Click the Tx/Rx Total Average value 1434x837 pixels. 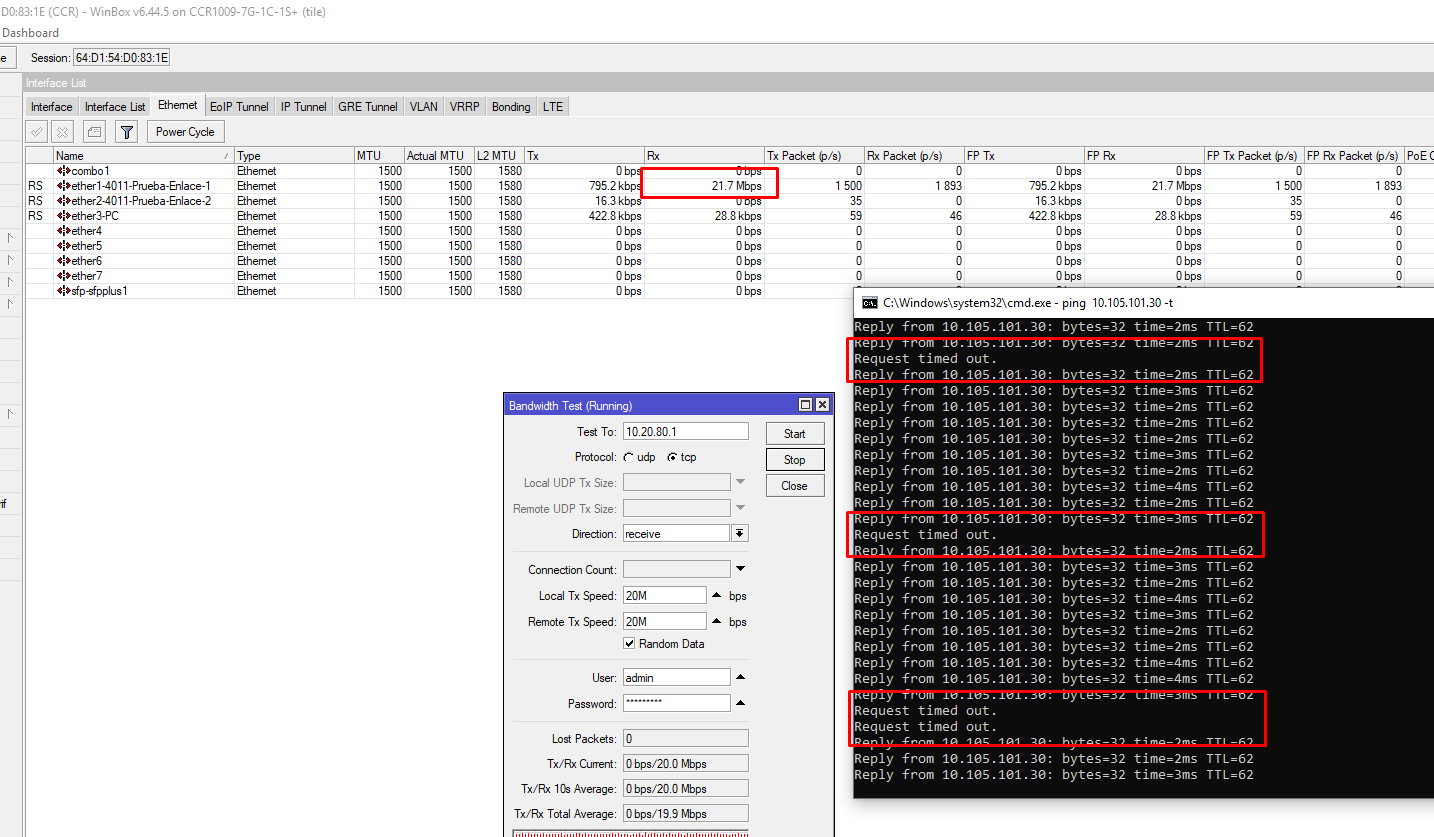(685, 814)
